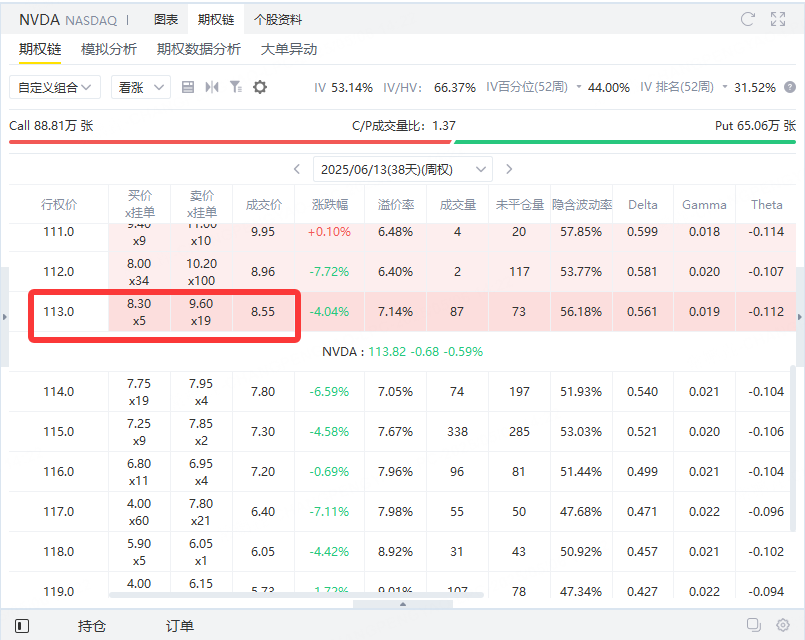Click the Call 88.81万 张 label
Image resolution: width=805 pixels, height=640 pixels.
(x=51, y=126)
